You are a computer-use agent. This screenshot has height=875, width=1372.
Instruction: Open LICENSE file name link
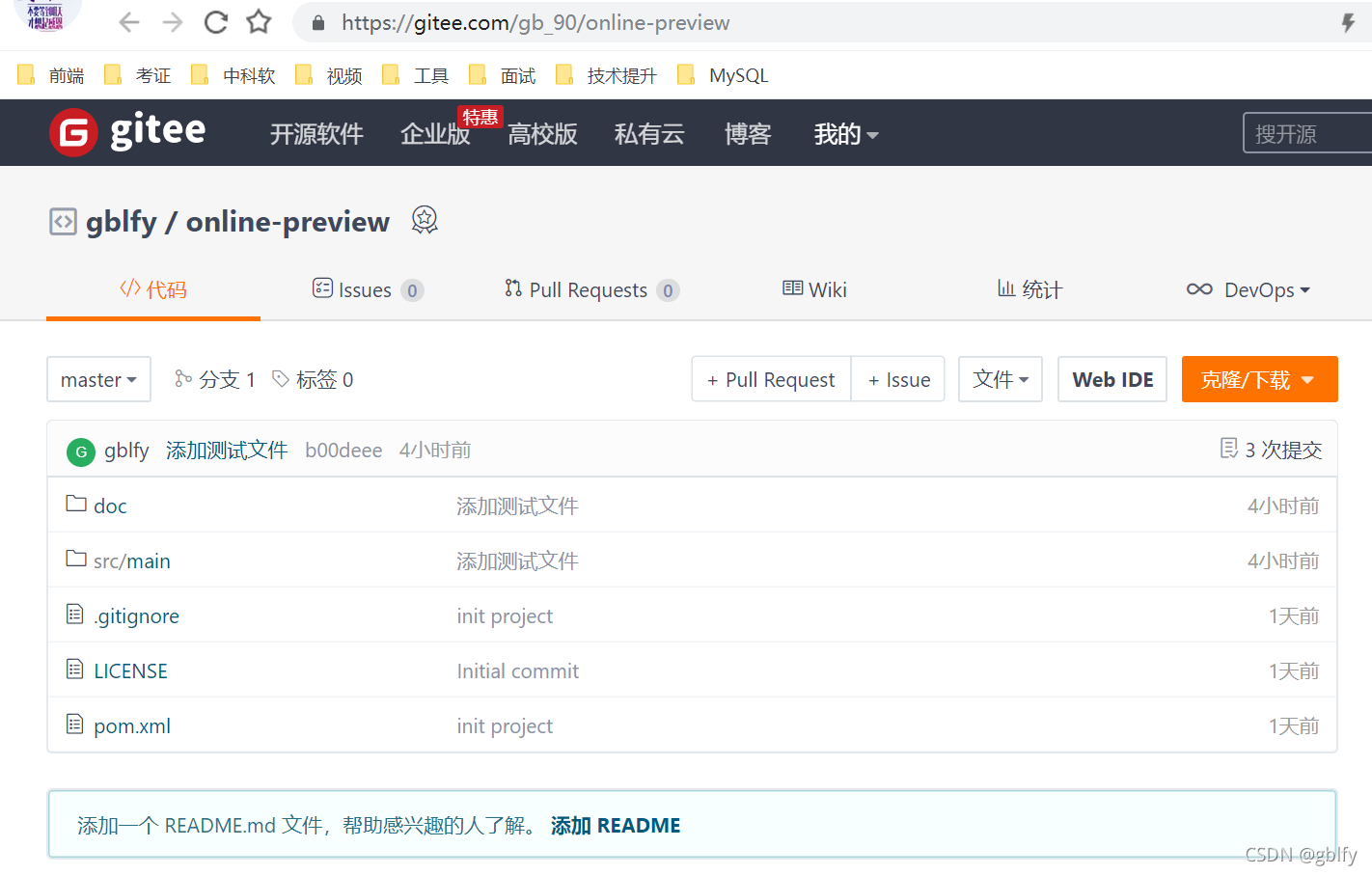(130, 671)
